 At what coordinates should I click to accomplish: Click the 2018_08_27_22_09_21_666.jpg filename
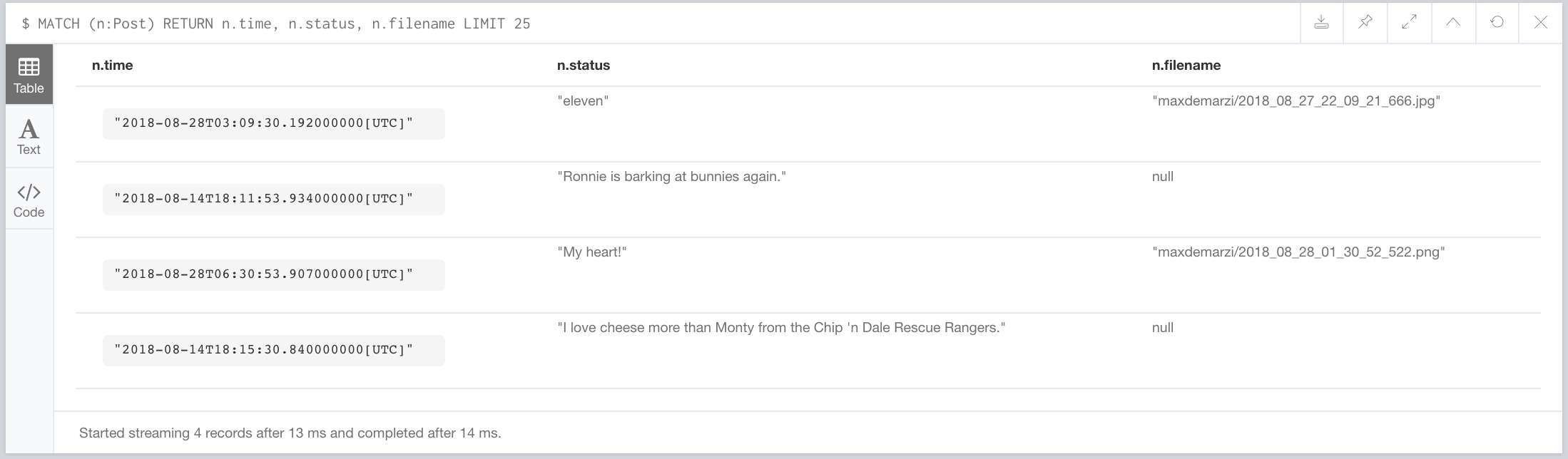click(x=1295, y=101)
